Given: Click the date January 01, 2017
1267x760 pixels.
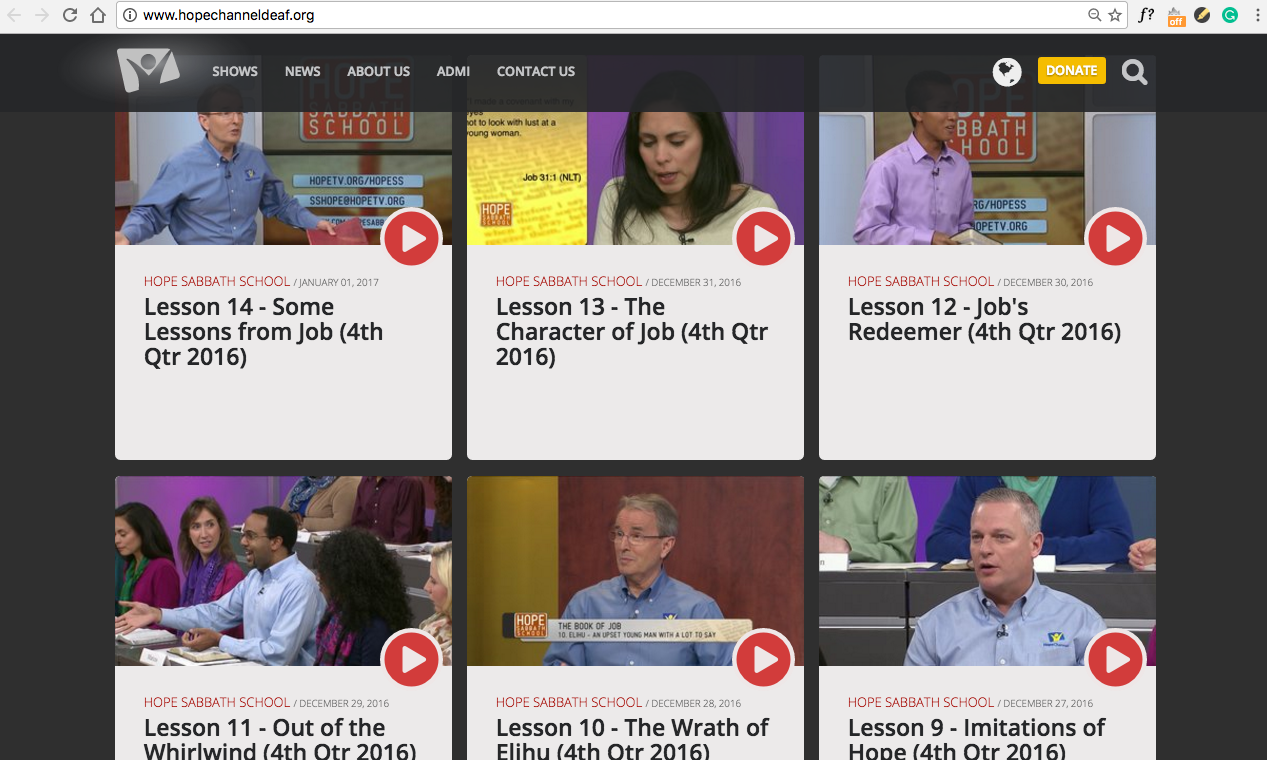Looking at the screenshot, I should [x=339, y=282].
